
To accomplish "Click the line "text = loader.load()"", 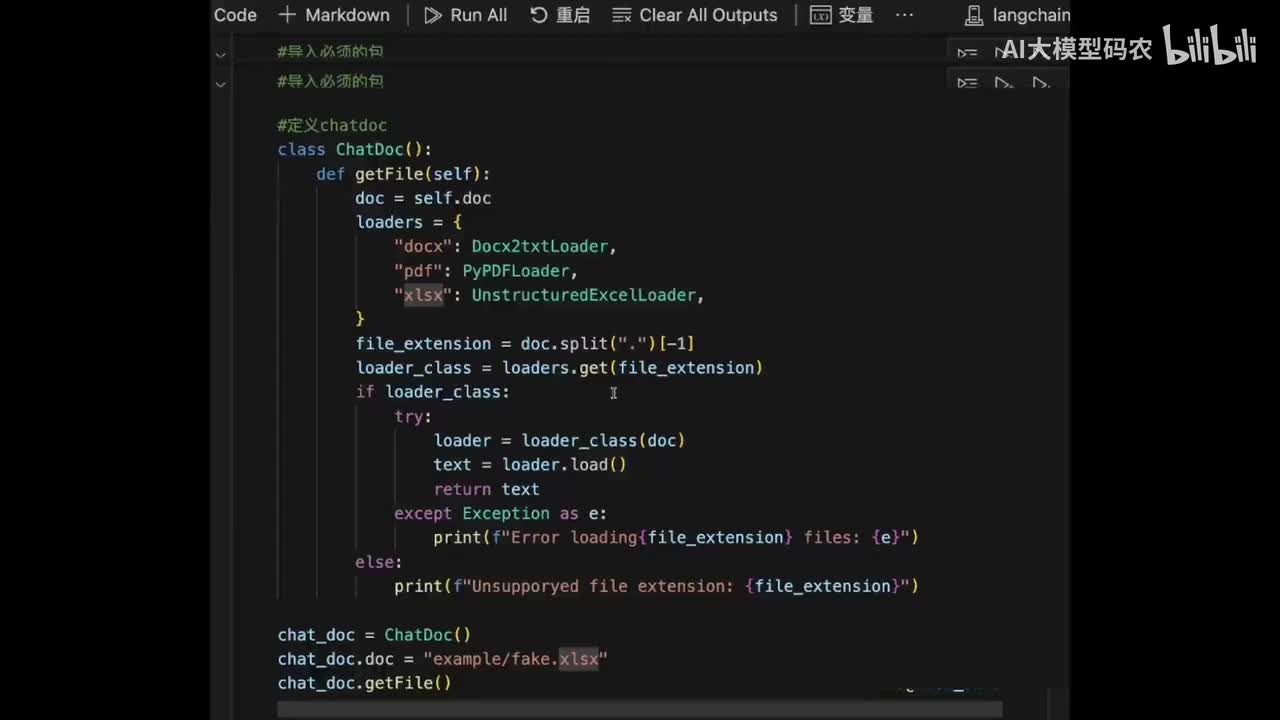I will [530, 465].
